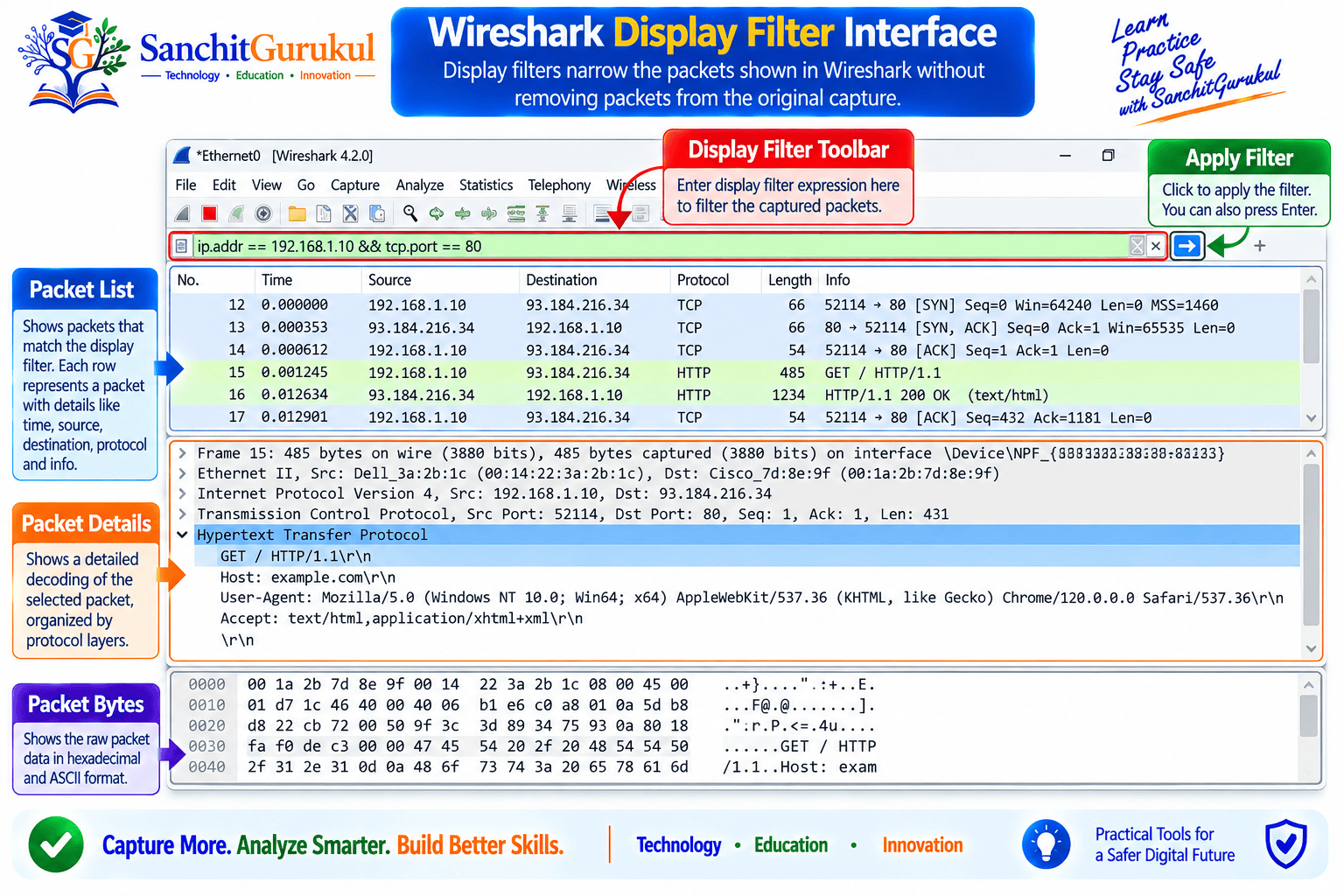
Task: Reload the capture file icon
Action: point(377,213)
